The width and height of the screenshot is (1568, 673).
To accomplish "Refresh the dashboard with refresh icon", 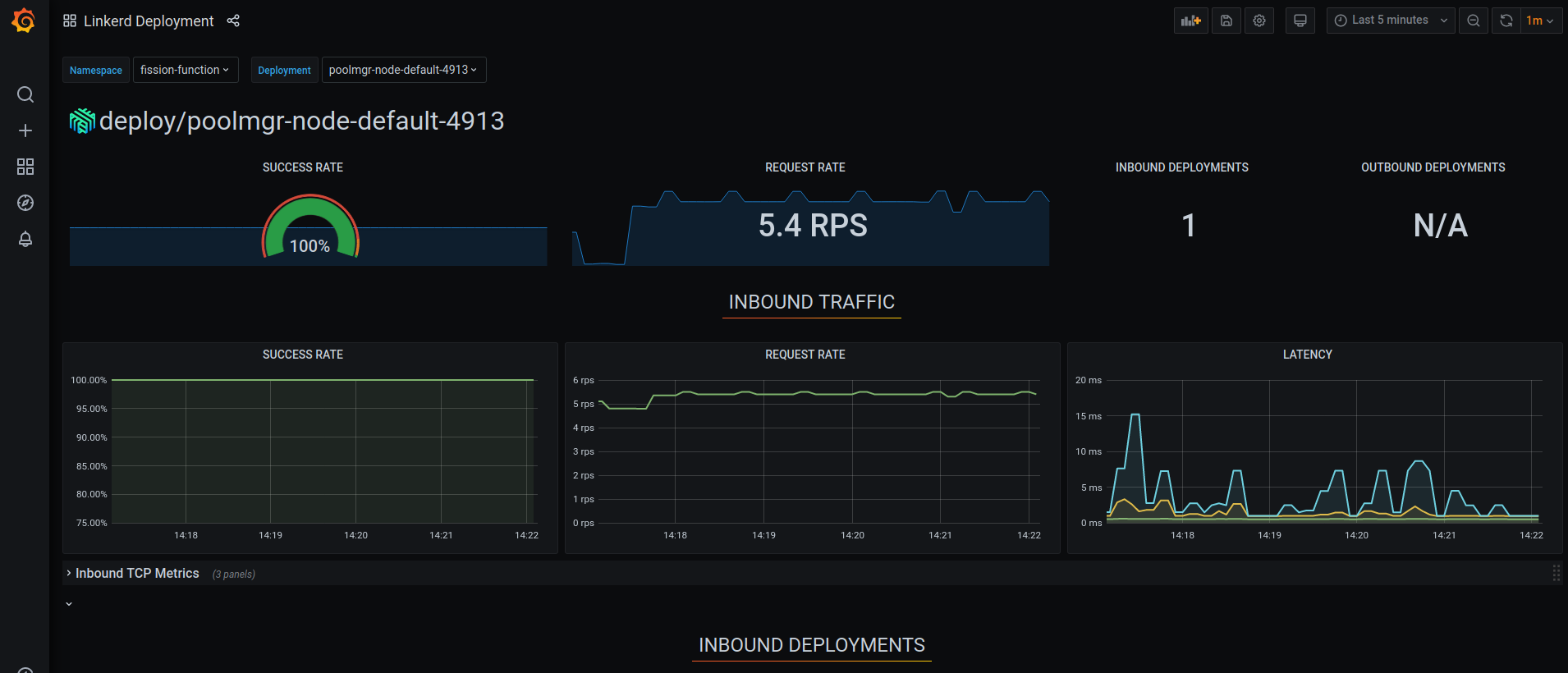I will [x=1506, y=21].
